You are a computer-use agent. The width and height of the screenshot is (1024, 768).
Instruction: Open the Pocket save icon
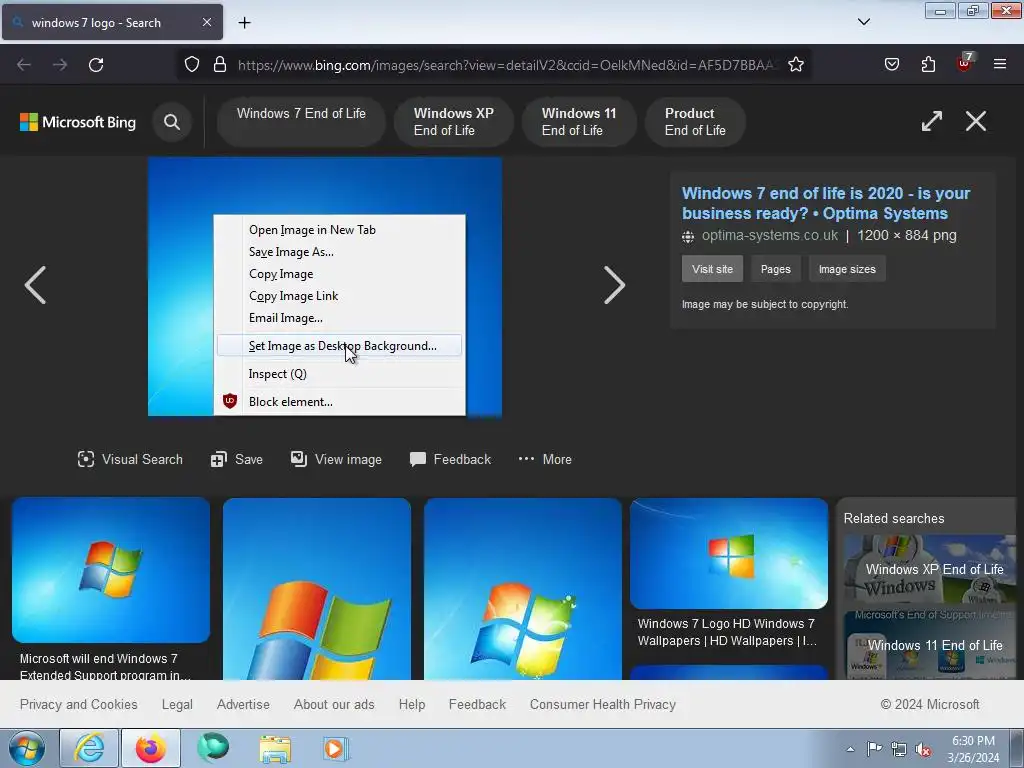pos(891,65)
